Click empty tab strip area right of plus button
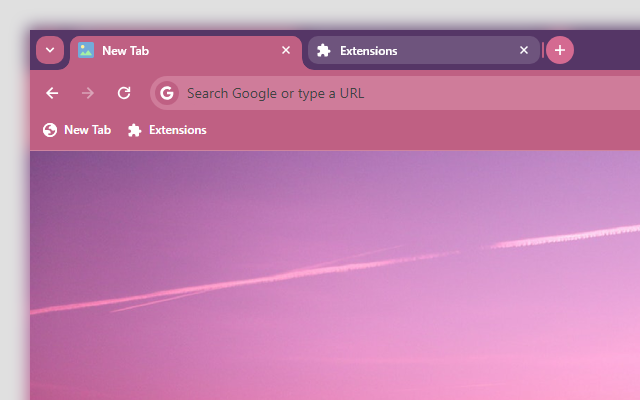Image resolution: width=640 pixels, height=400 pixels. point(610,50)
